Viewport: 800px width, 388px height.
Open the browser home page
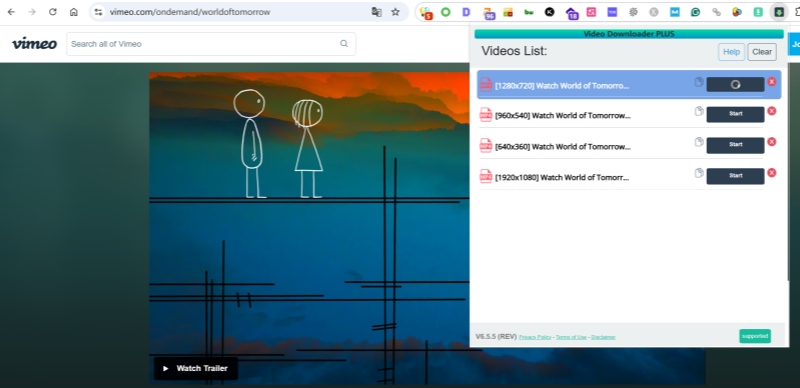tap(73, 12)
